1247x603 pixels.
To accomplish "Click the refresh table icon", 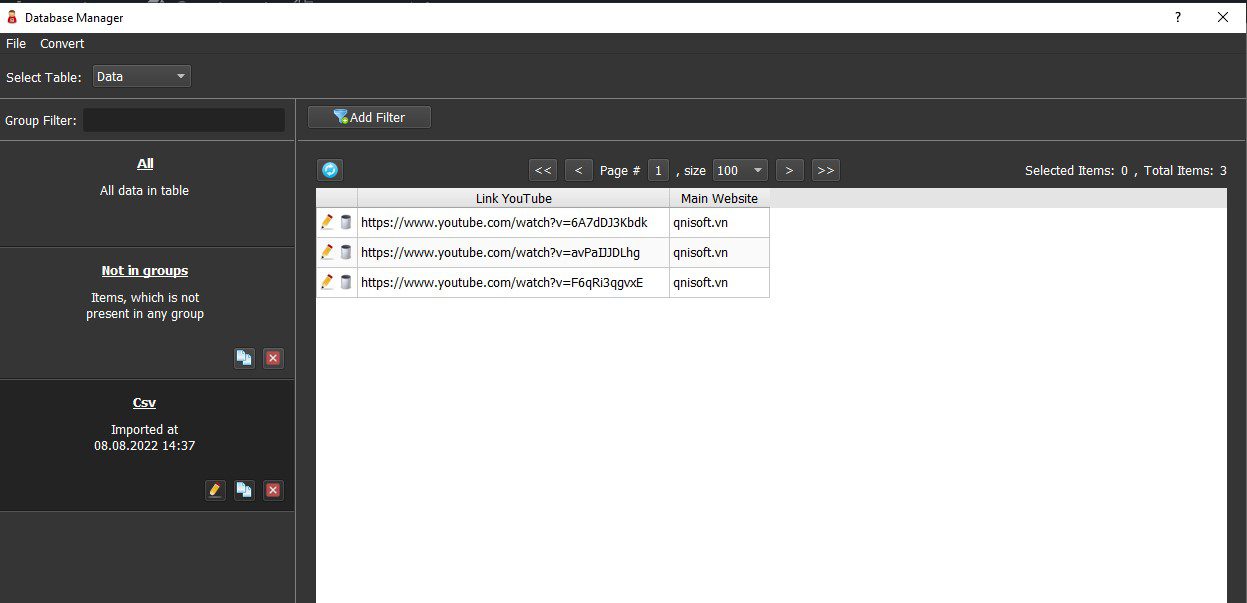I will [x=330, y=170].
